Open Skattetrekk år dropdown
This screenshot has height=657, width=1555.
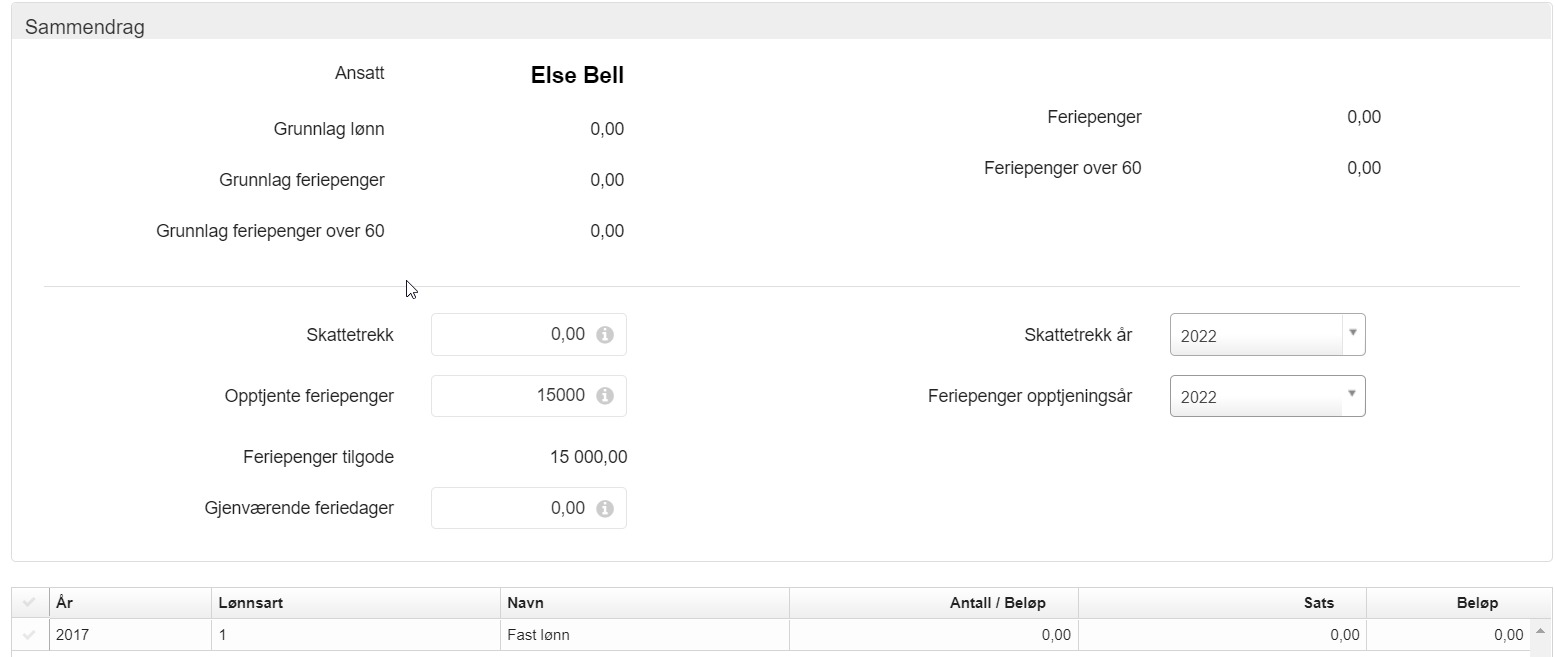point(1257,335)
